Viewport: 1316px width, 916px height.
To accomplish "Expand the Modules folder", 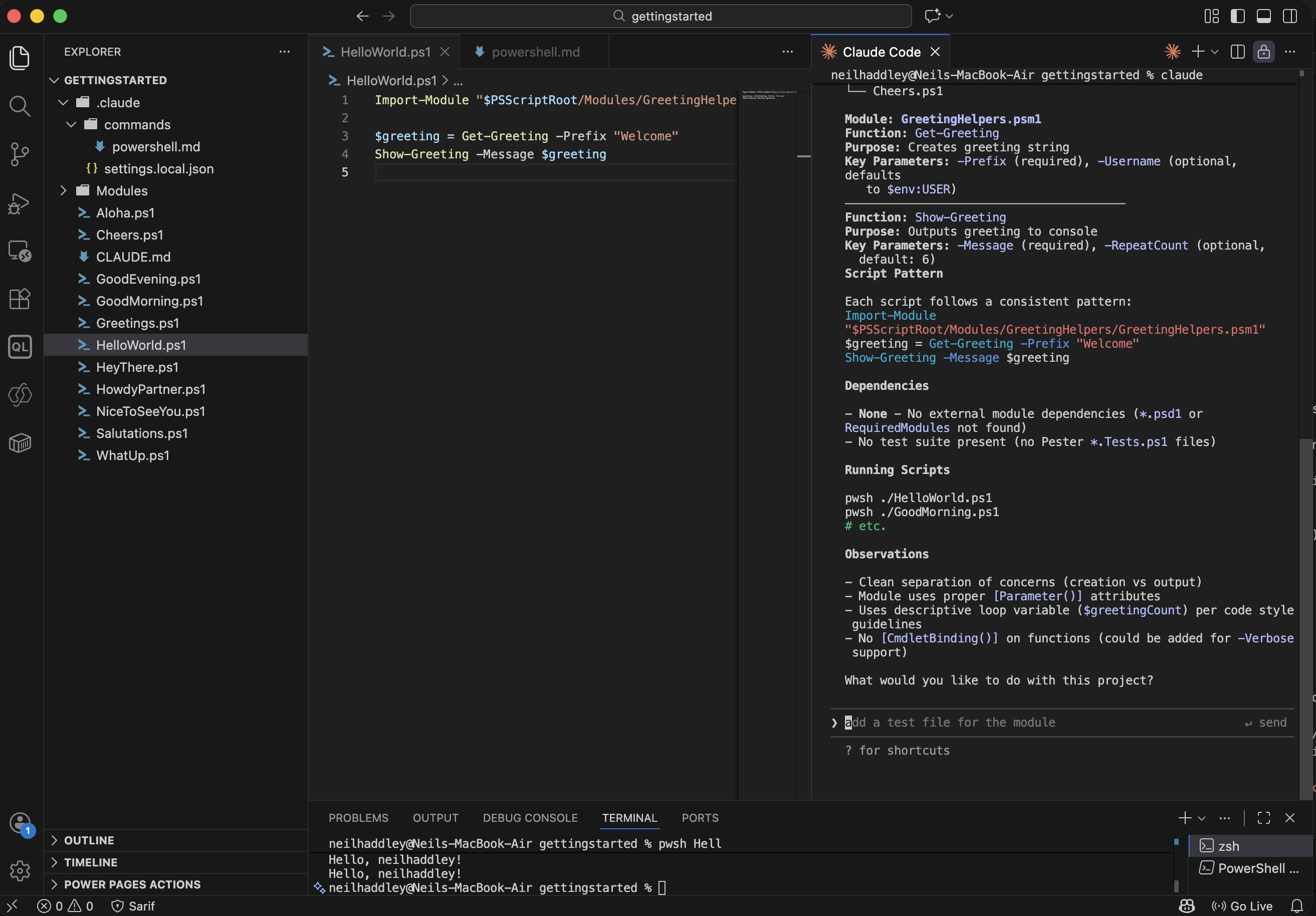I will (x=121, y=191).
